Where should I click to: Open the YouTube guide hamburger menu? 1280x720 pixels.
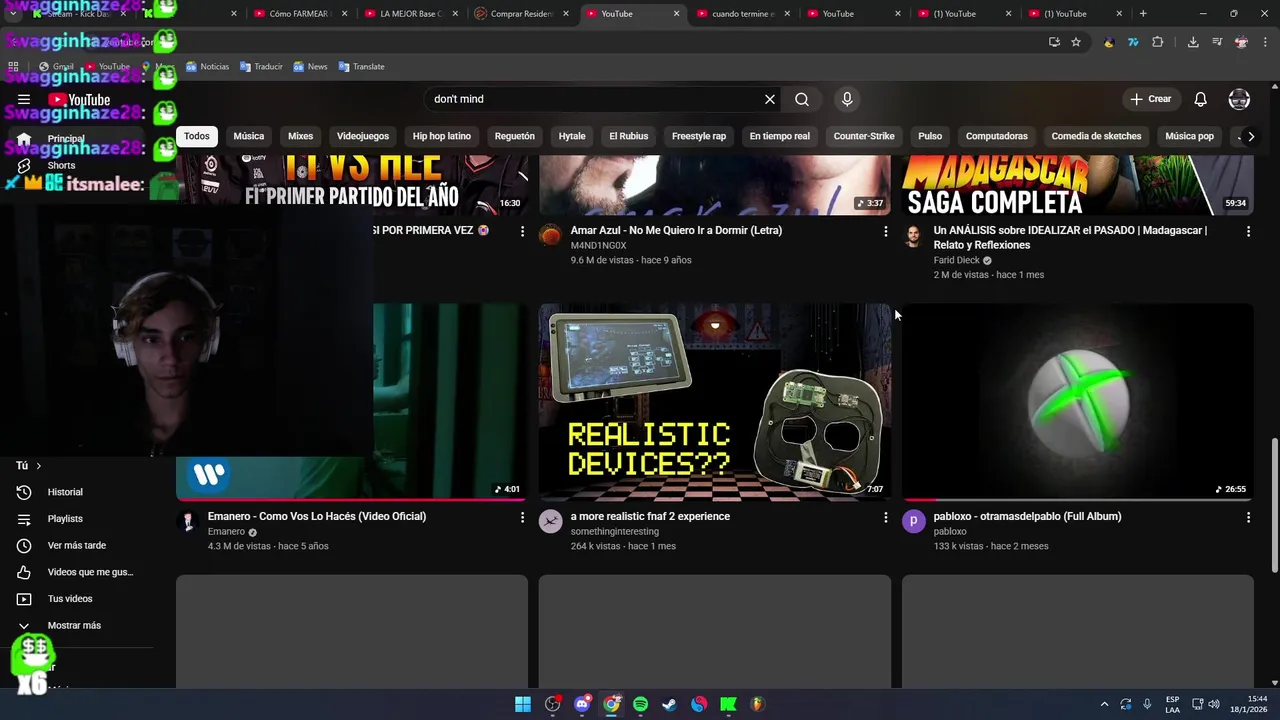(24, 99)
